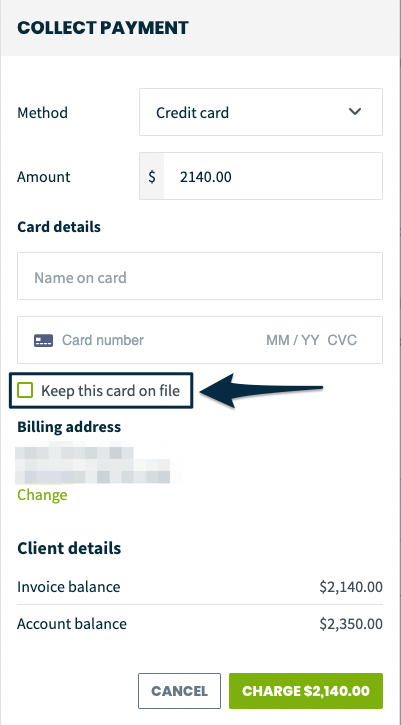Click the Invoice balance $2,140.00 value

tap(351, 587)
